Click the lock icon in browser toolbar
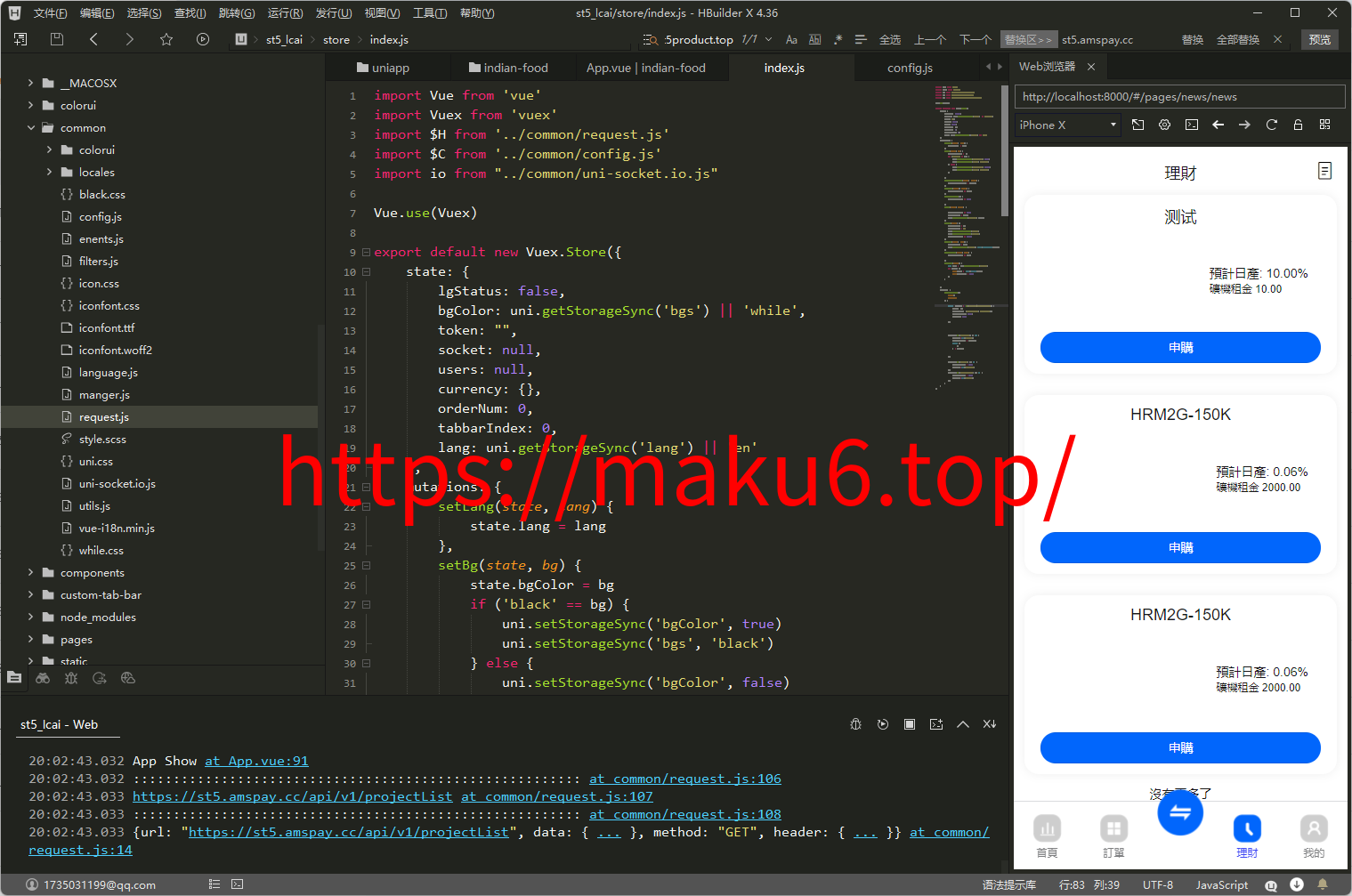1352x896 pixels. 1299,125
